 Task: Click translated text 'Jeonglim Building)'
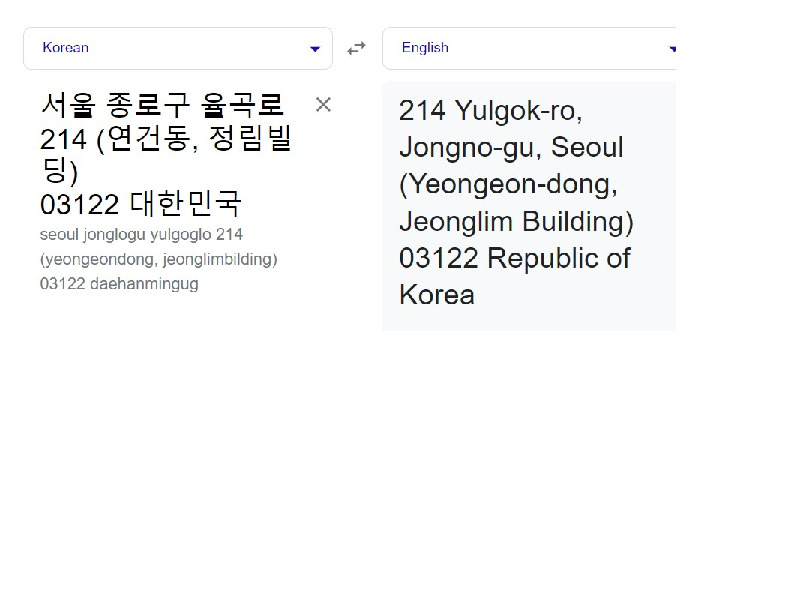(516, 221)
